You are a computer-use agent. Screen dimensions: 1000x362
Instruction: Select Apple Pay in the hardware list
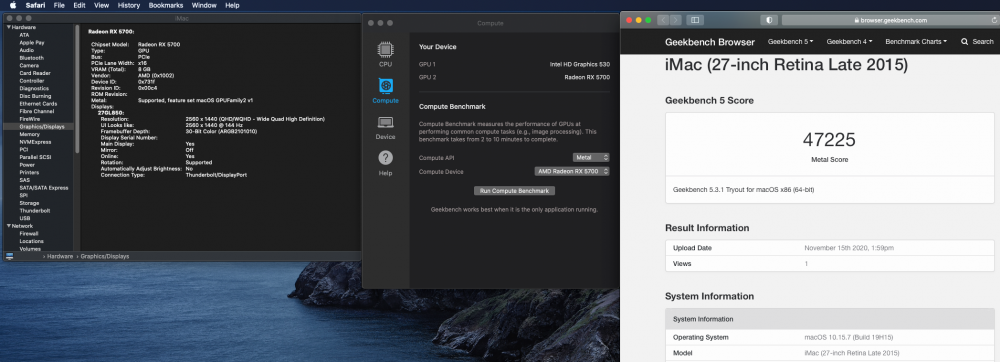[31, 43]
